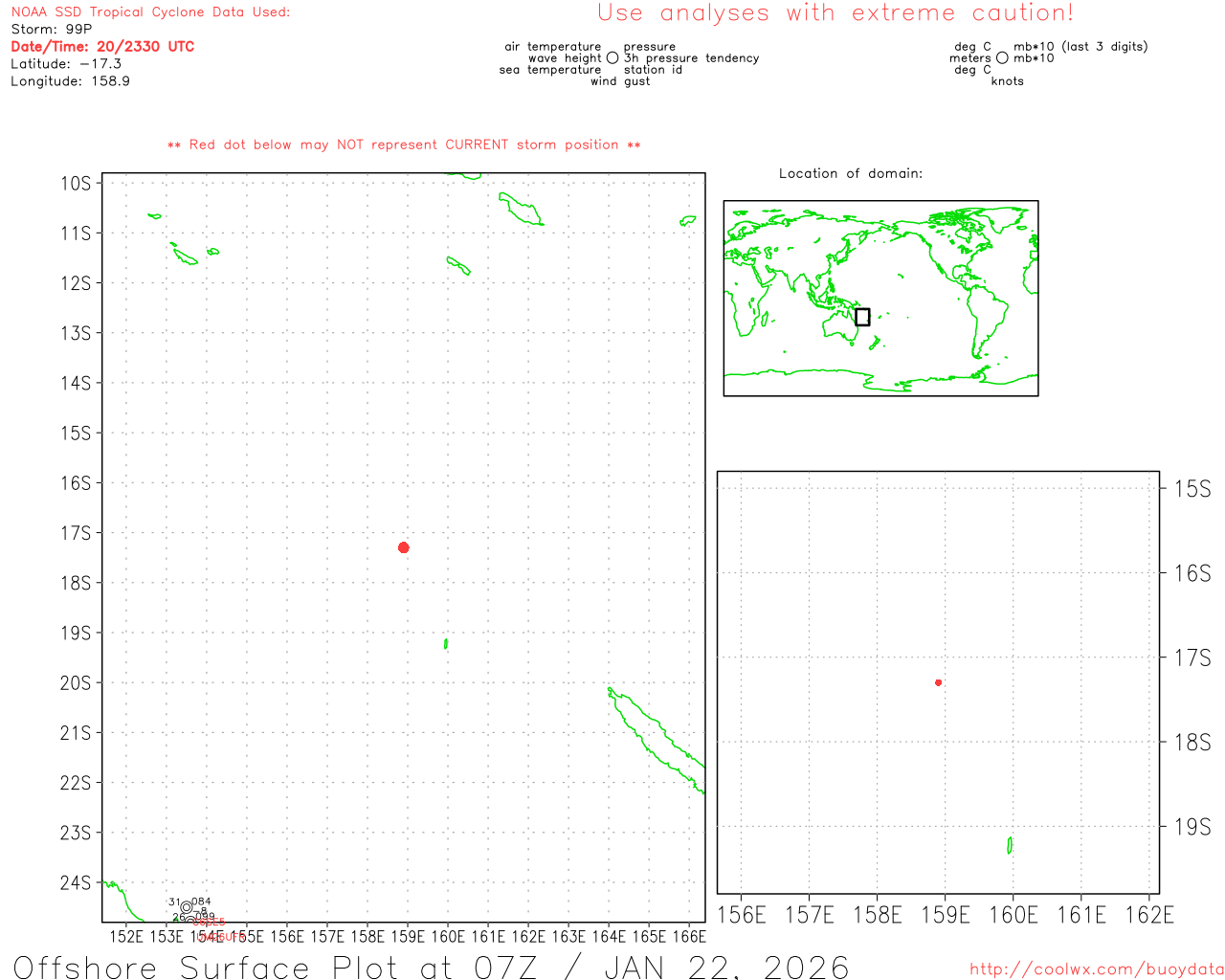
Task: Click the "air temperature" legend label
Action: tap(553, 47)
